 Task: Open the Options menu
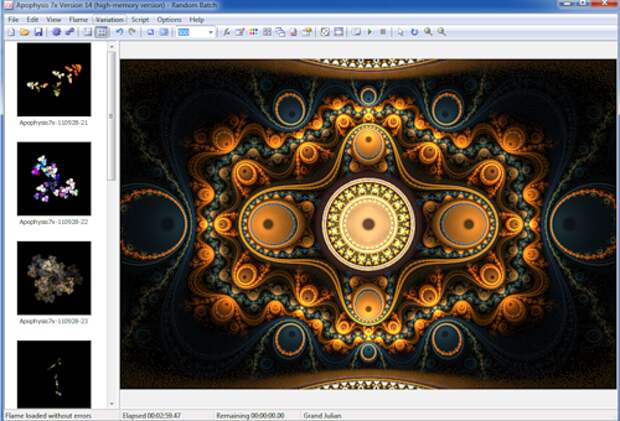coord(169,19)
